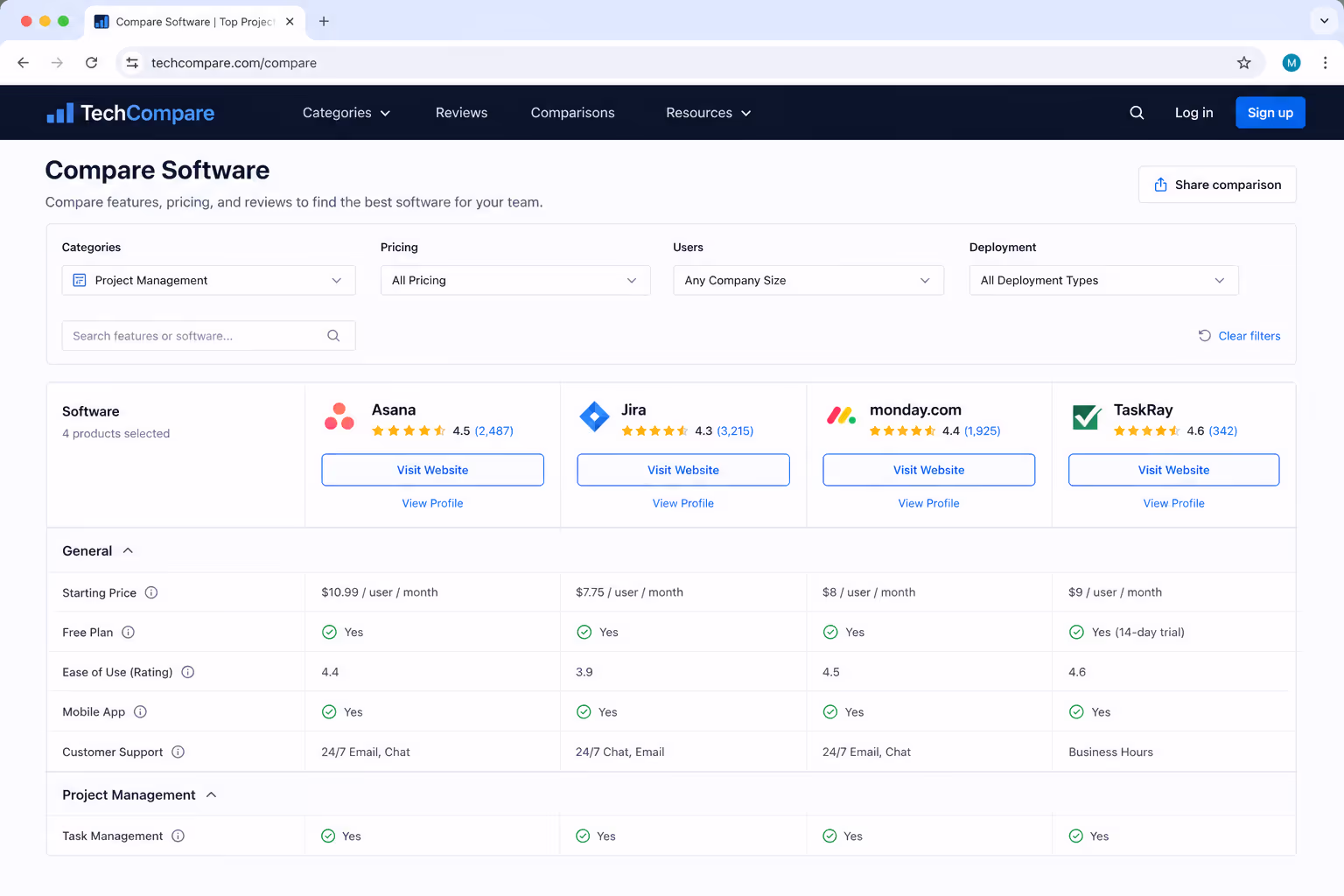This screenshot has height=896, width=1344.
Task: Click the browser forward arrow
Action: point(57,63)
